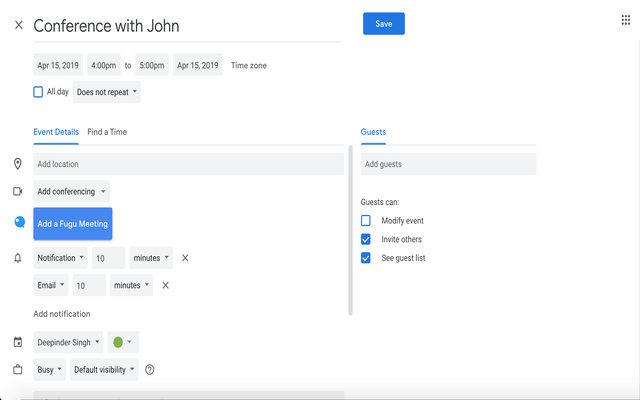Screen dimensions: 640x400
Task: Open the Busy availability dropdown
Action: [50, 370]
